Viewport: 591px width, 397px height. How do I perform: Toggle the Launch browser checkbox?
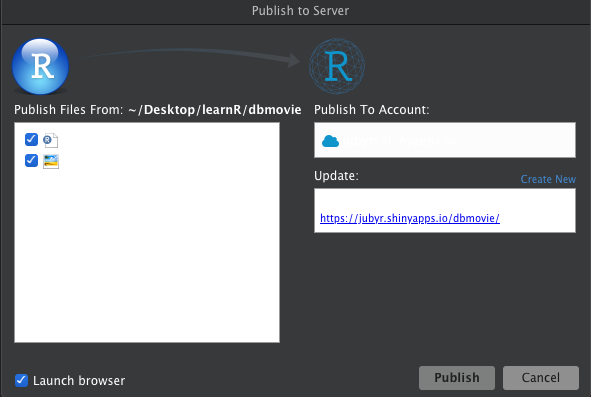[21, 380]
